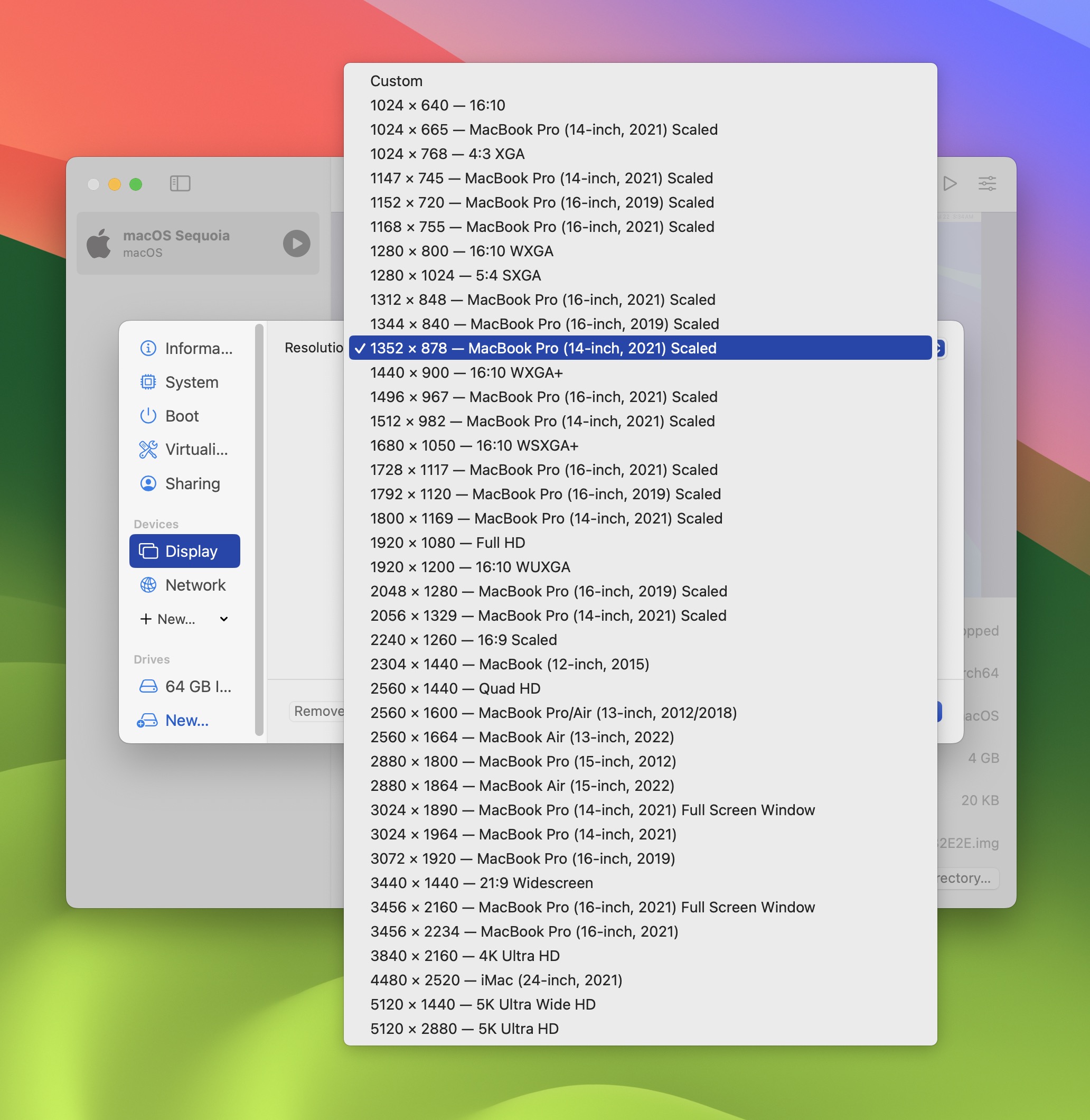Select 1920 × 1080 — Full HD

click(x=640, y=543)
